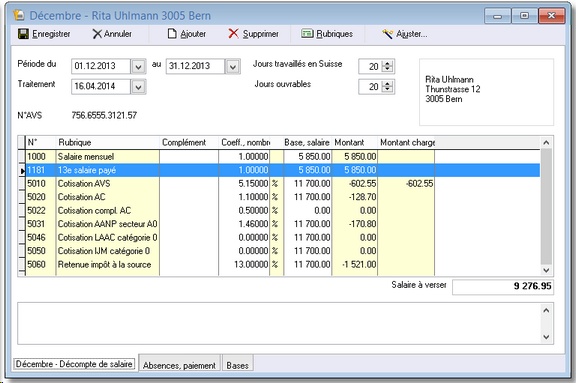Viewport: 576px width, 383px height.
Task: Click the Jours travaillés en Suisse spinner arrows
Action: (x=388, y=66)
